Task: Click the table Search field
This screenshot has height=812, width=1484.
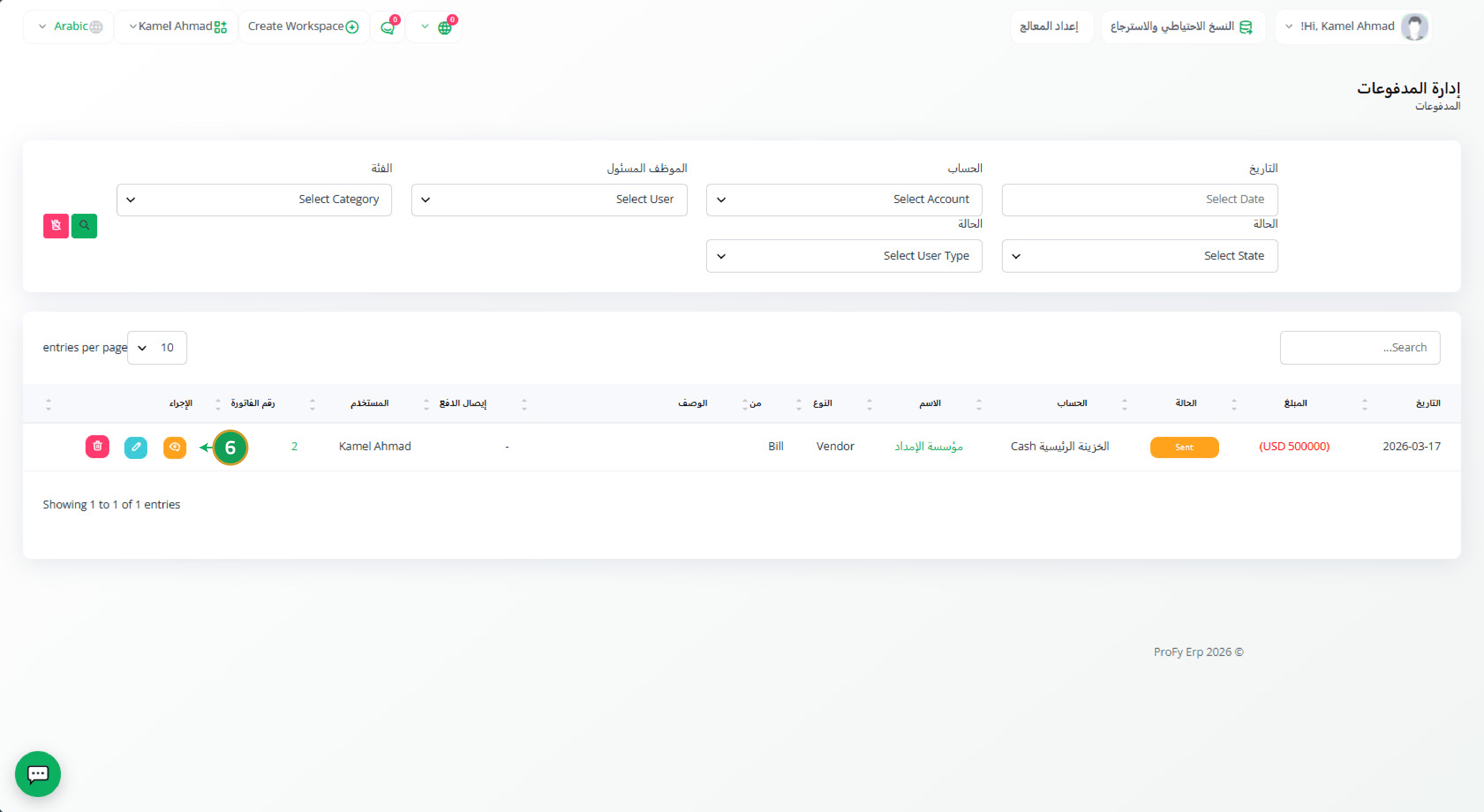Action: click(1360, 348)
